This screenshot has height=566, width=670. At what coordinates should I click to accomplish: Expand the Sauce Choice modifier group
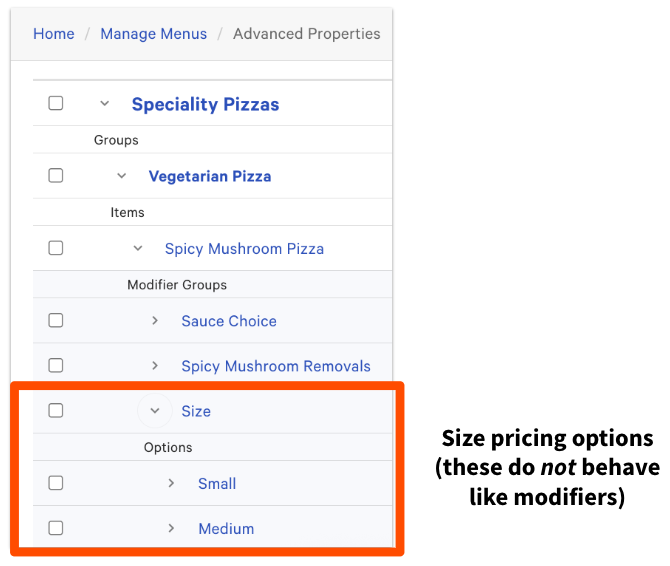(x=155, y=321)
